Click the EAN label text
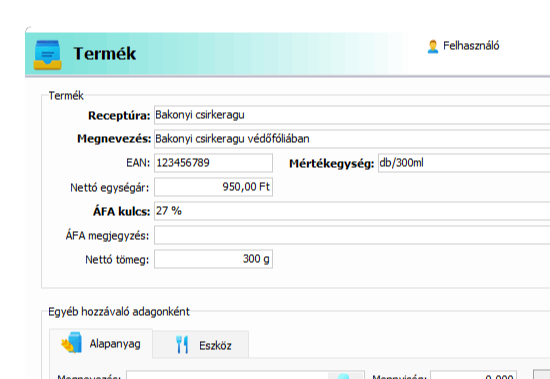This screenshot has height=379, width=550. [138, 163]
